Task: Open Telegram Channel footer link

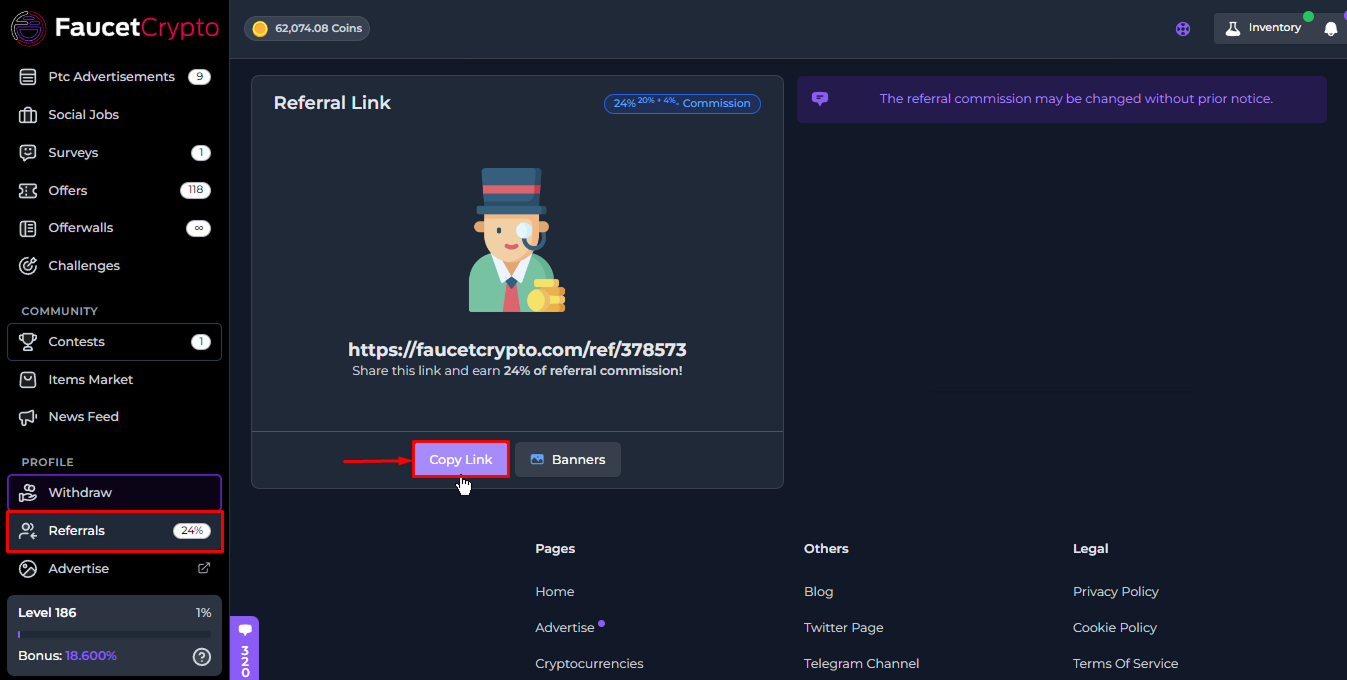Action: tap(861, 664)
